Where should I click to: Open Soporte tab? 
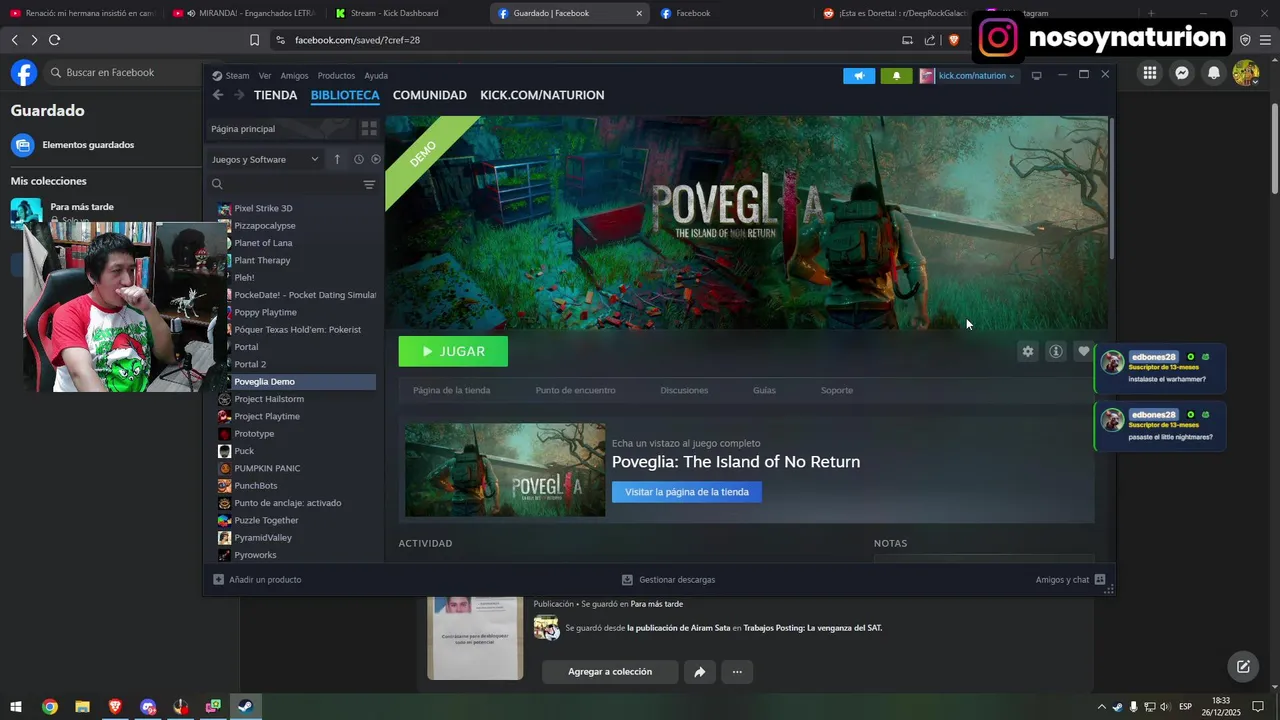coord(837,390)
